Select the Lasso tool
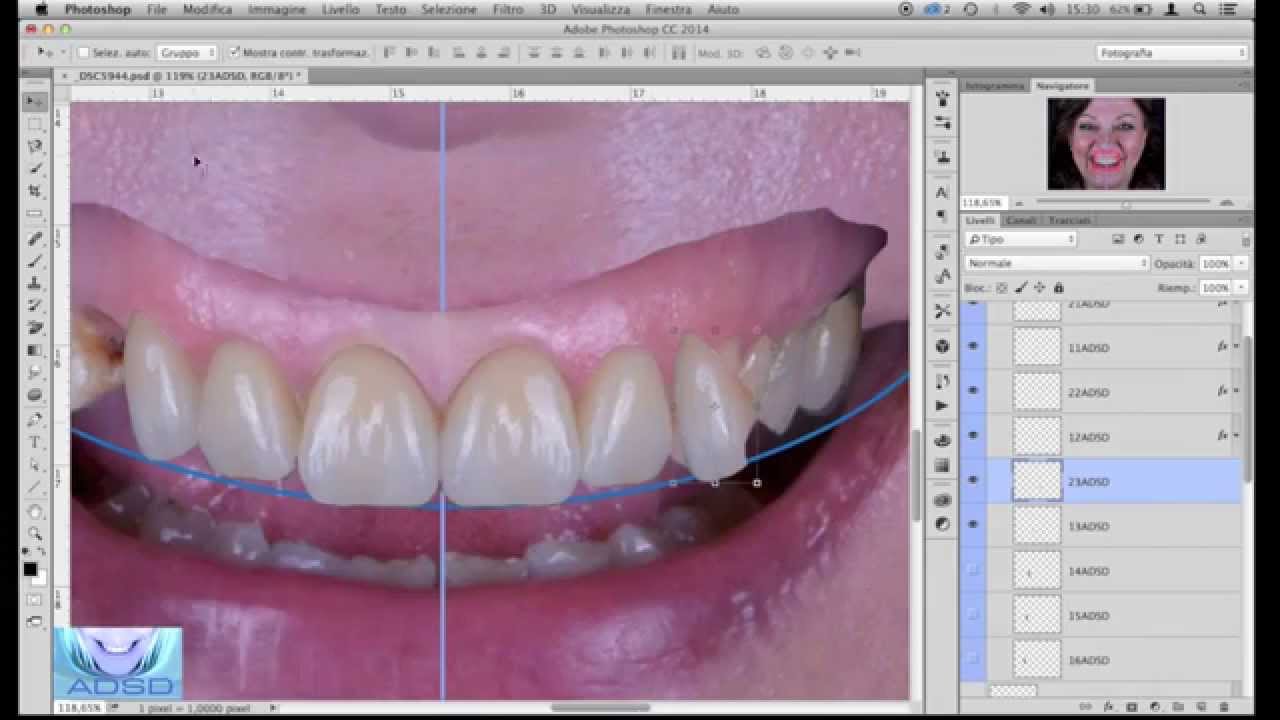 tap(34, 146)
